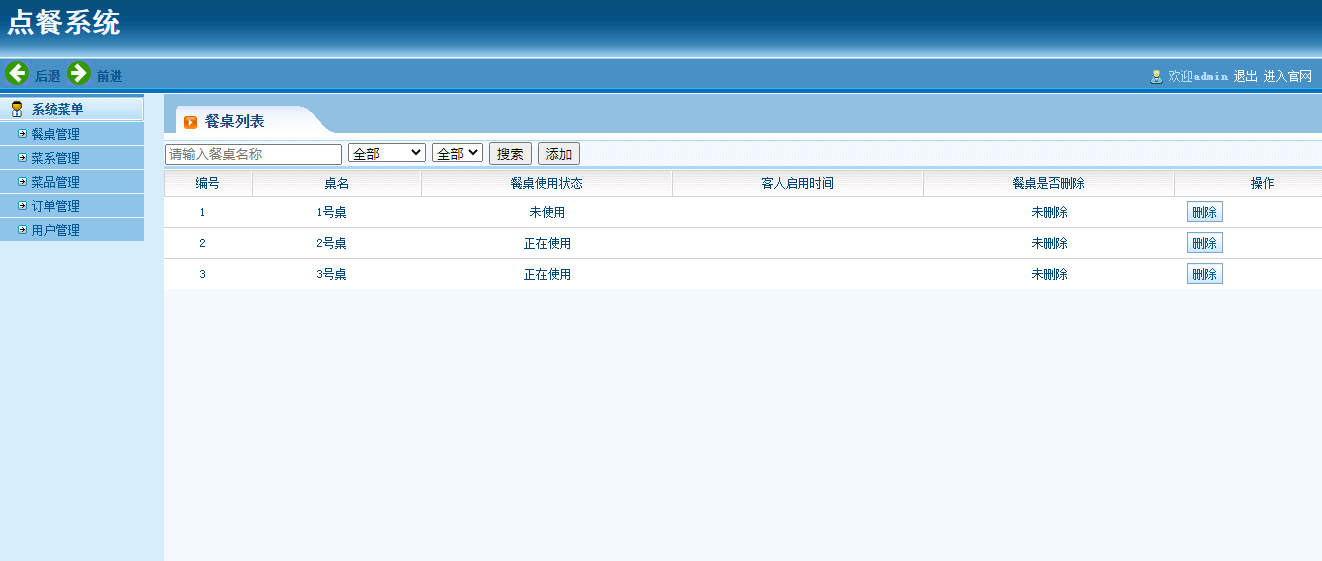This screenshot has height=561, width=1322.
Task: Click the green back arrow icon
Action: click(17, 73)
